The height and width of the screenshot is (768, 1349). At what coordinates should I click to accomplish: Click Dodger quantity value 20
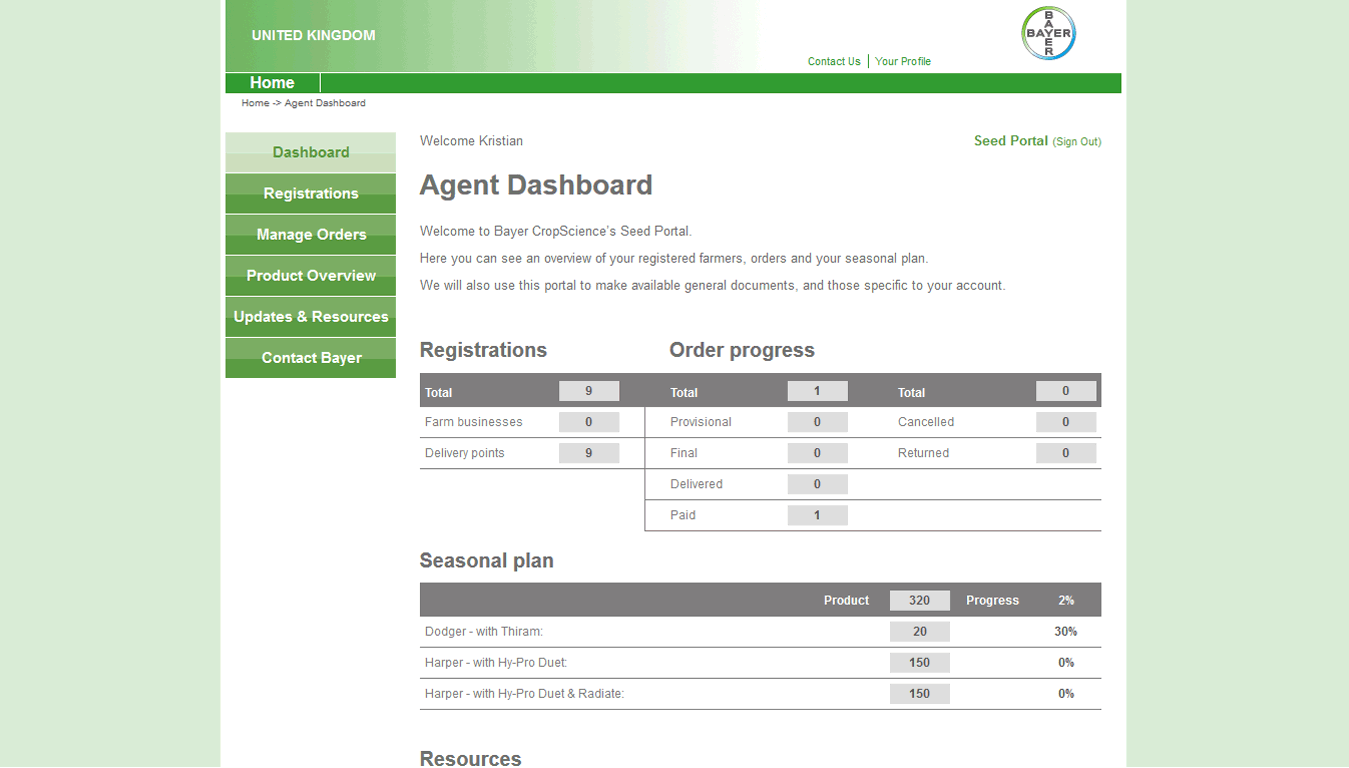(920, 631)
